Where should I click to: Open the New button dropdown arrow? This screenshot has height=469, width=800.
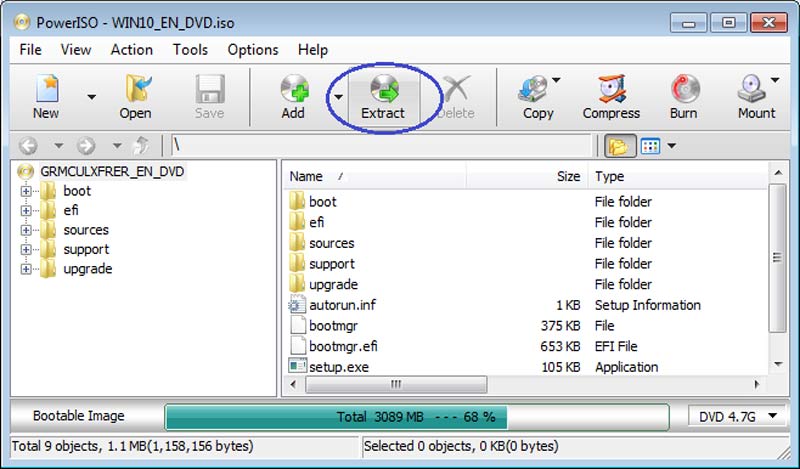coord(91,97)
